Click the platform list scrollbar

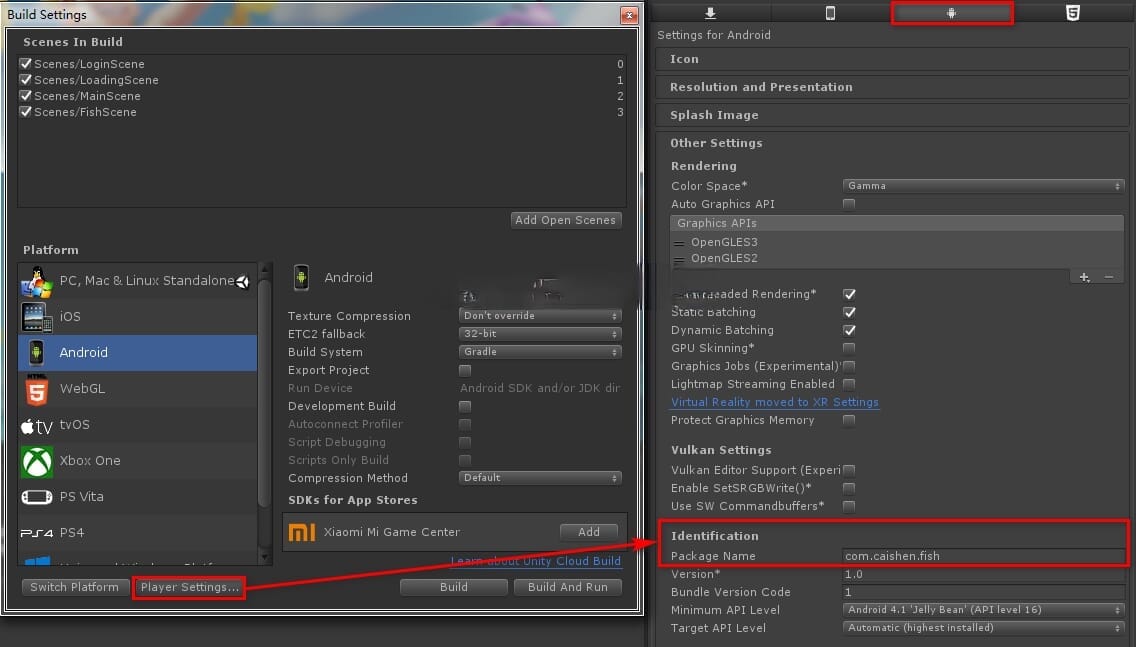click(264, 391)
